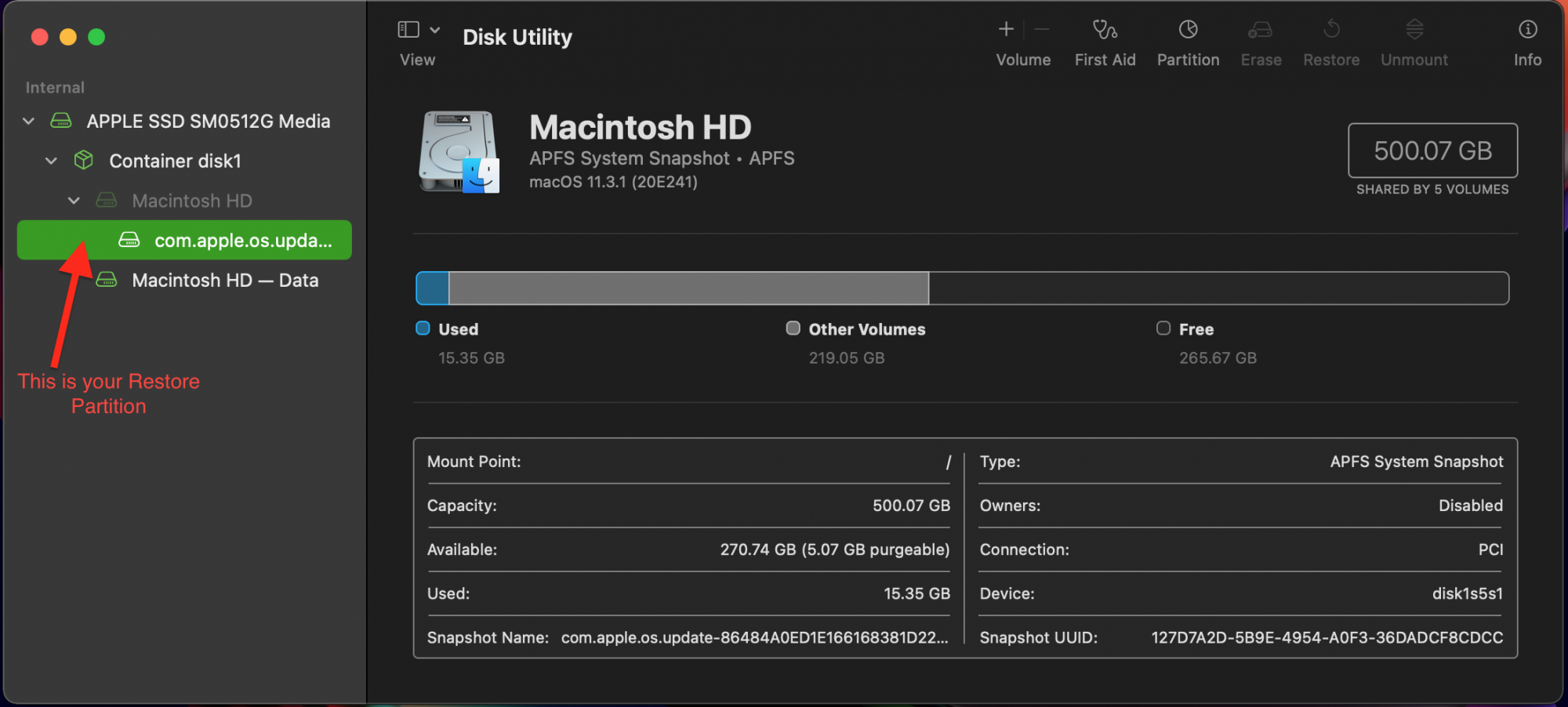Click the dark Free segment of storage bar
This screenshot has height=707, width=1568.
[x=1218, y=288]
